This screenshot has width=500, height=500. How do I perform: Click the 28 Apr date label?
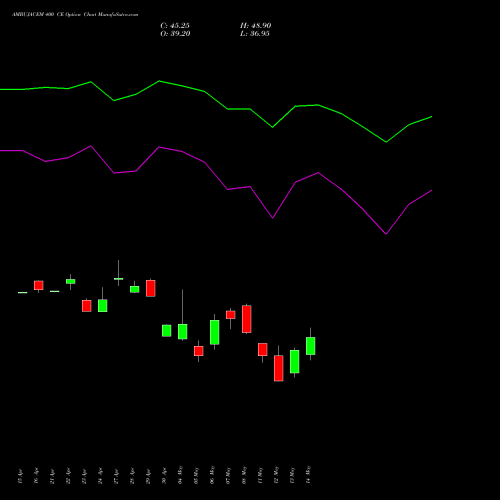[x=132, y=476]
